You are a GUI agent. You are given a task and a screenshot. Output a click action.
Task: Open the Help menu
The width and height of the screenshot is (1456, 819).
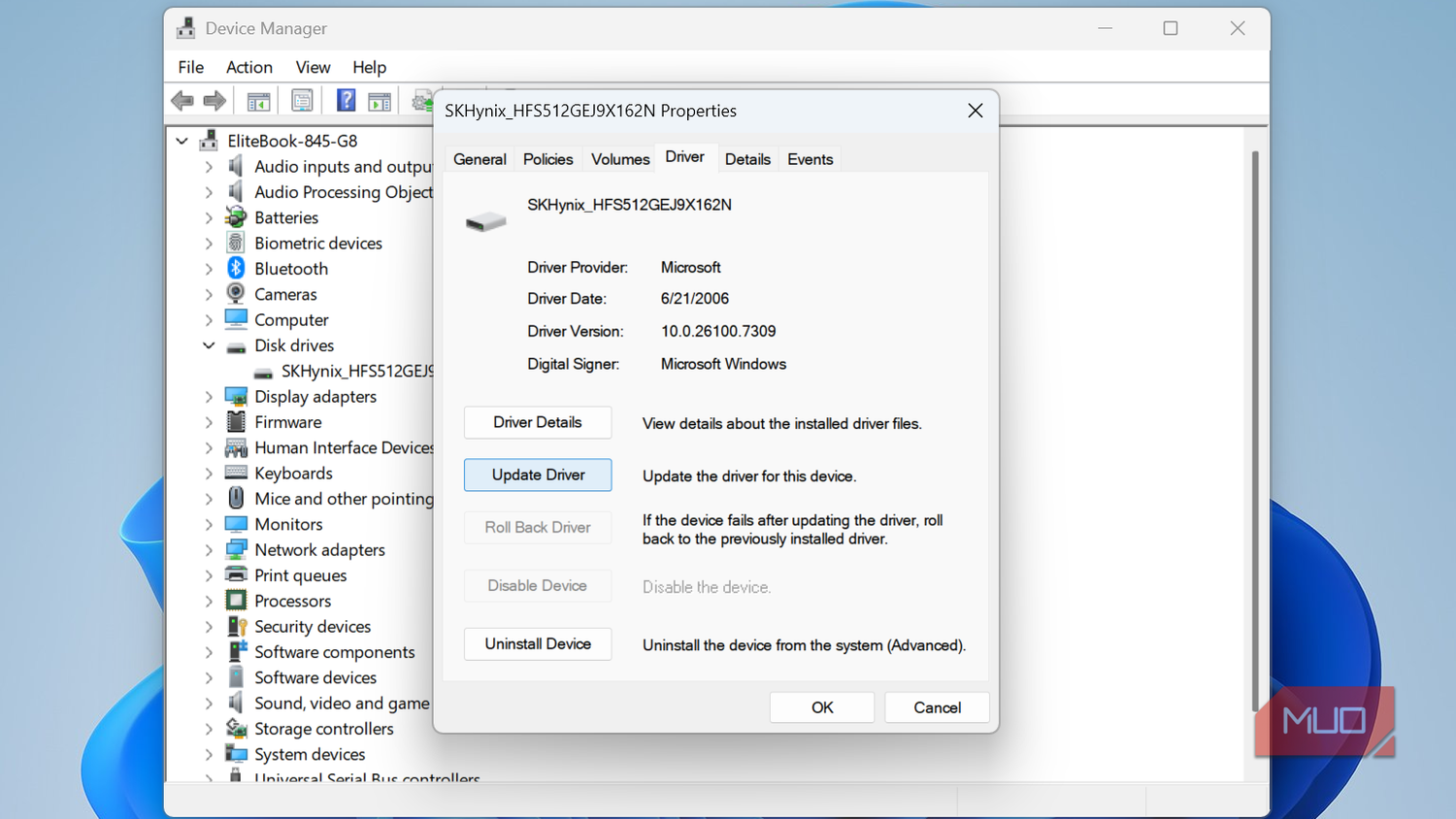pyautogui.click(x=369, y=67)
